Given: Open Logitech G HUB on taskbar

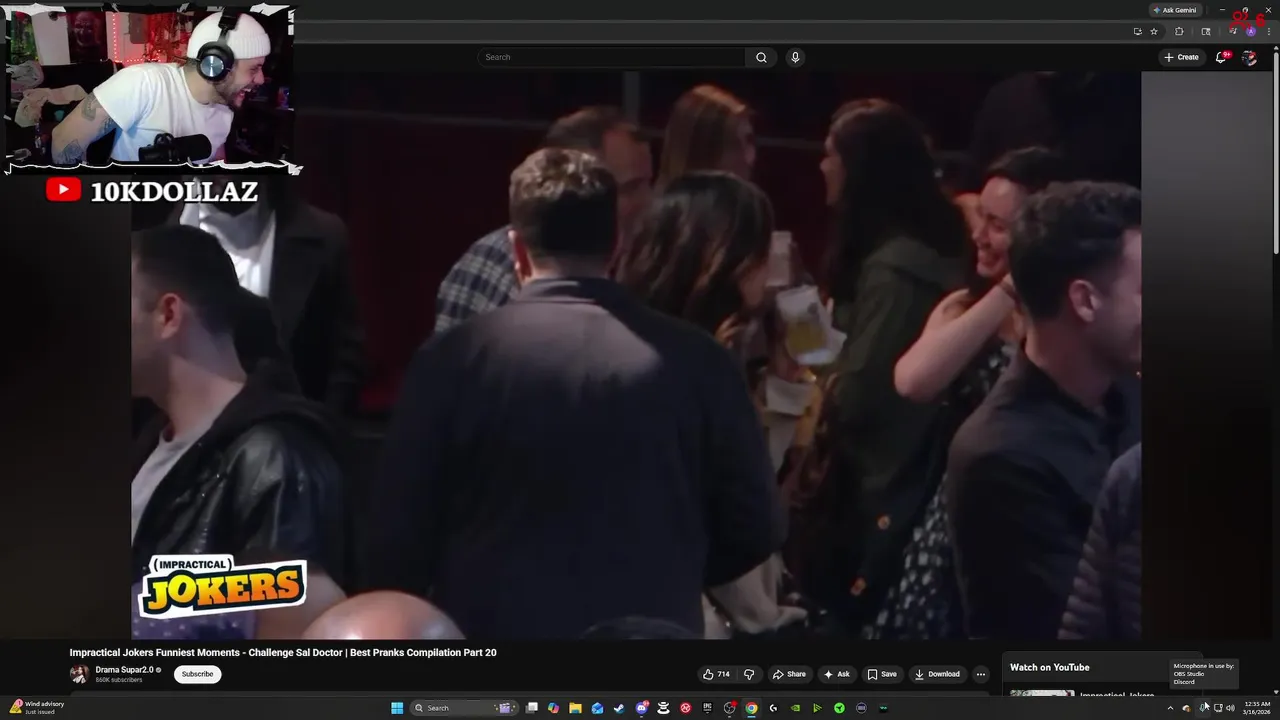Looking at the screenshot, I should [773, 708].
